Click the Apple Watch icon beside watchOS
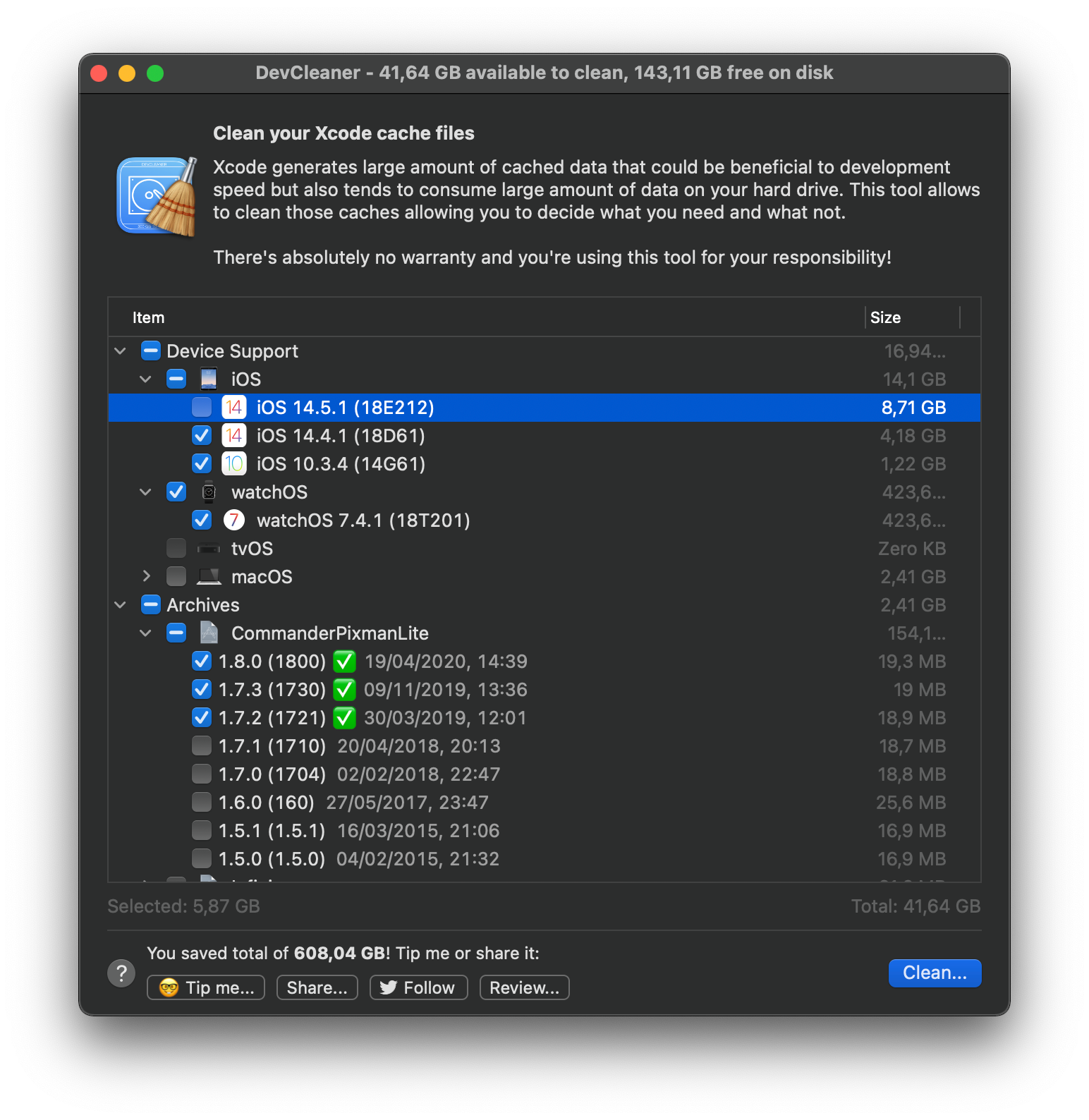 point(209,492)
